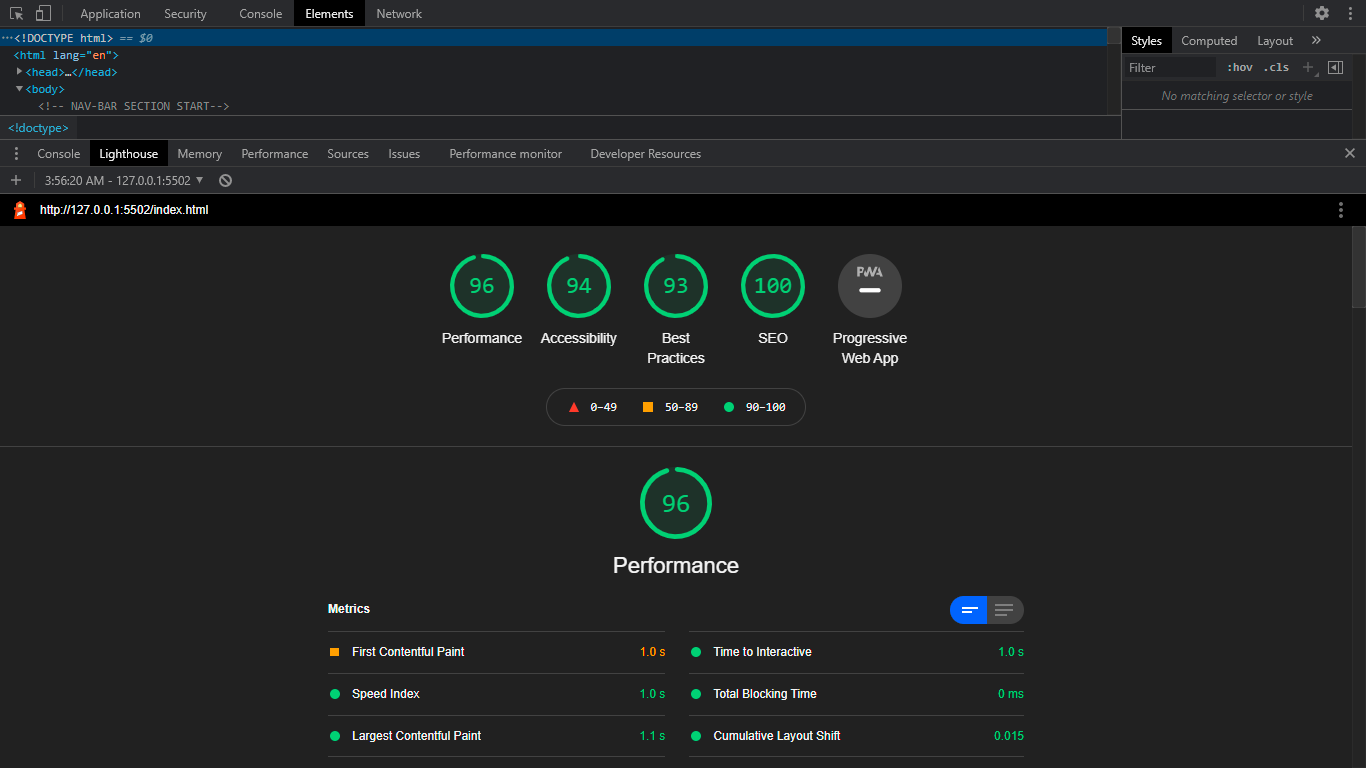Expand the Time to Interactive metric
Viewport: 1366px width, 768px height.
coord(856,652)
